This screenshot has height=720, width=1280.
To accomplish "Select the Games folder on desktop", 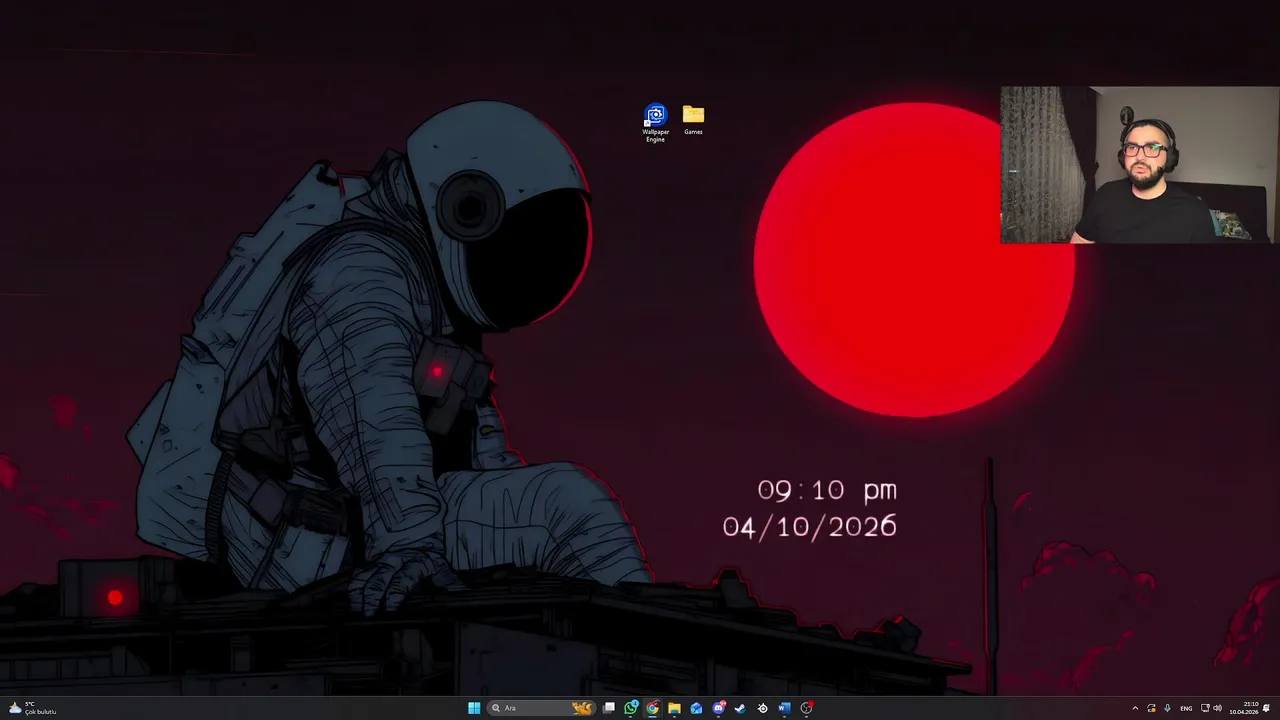I will (x=693, y=120).
